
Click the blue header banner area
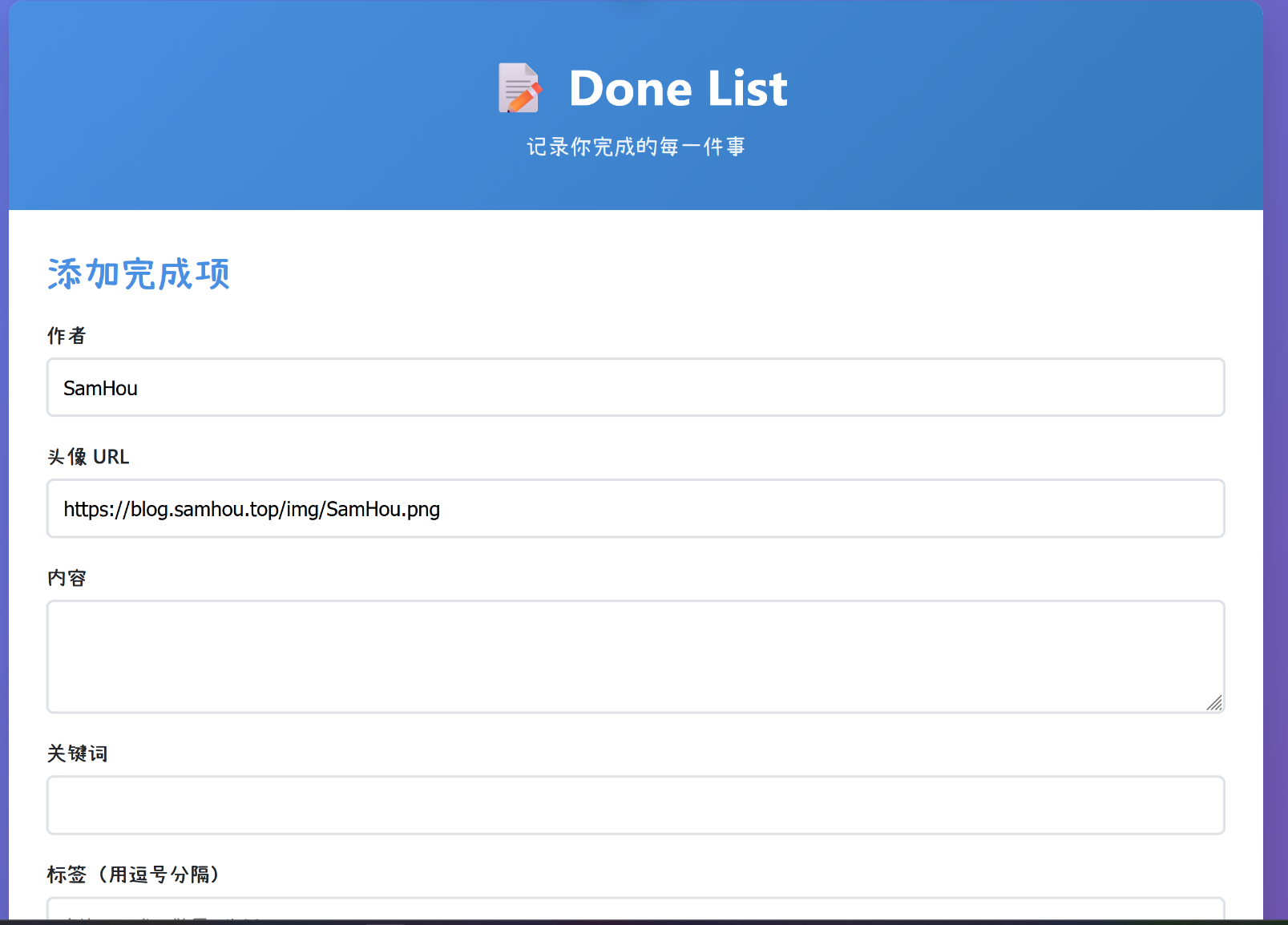pyautogui.click(x=240, y=104)
